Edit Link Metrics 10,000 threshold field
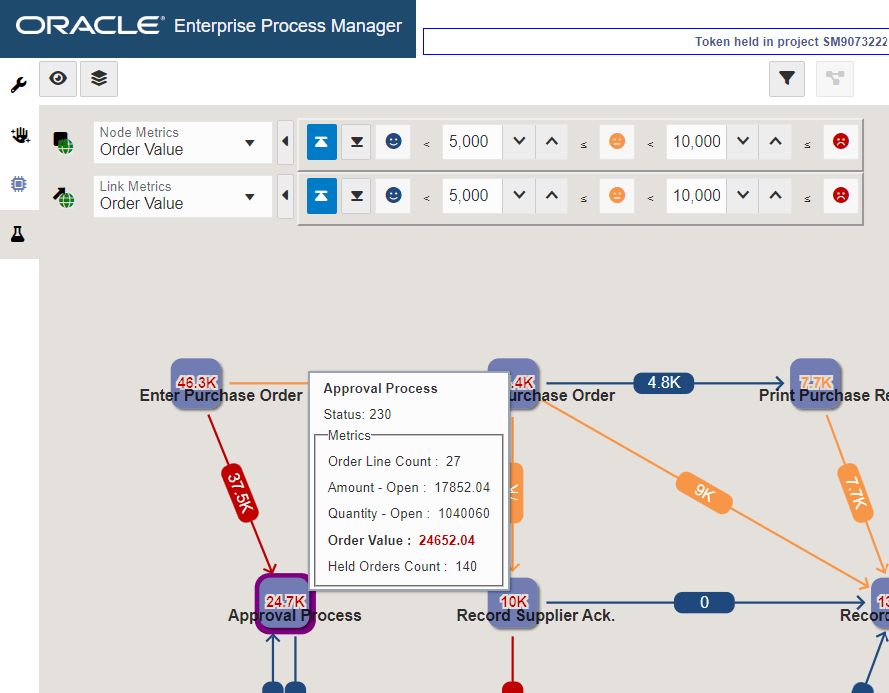Image resolution: width=889 pixels, height=693 pixels. [x=696, y=196]
